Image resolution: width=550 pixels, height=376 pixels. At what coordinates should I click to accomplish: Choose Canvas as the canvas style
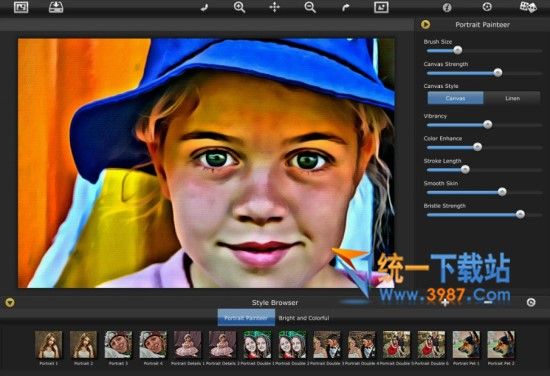(455, 98)
